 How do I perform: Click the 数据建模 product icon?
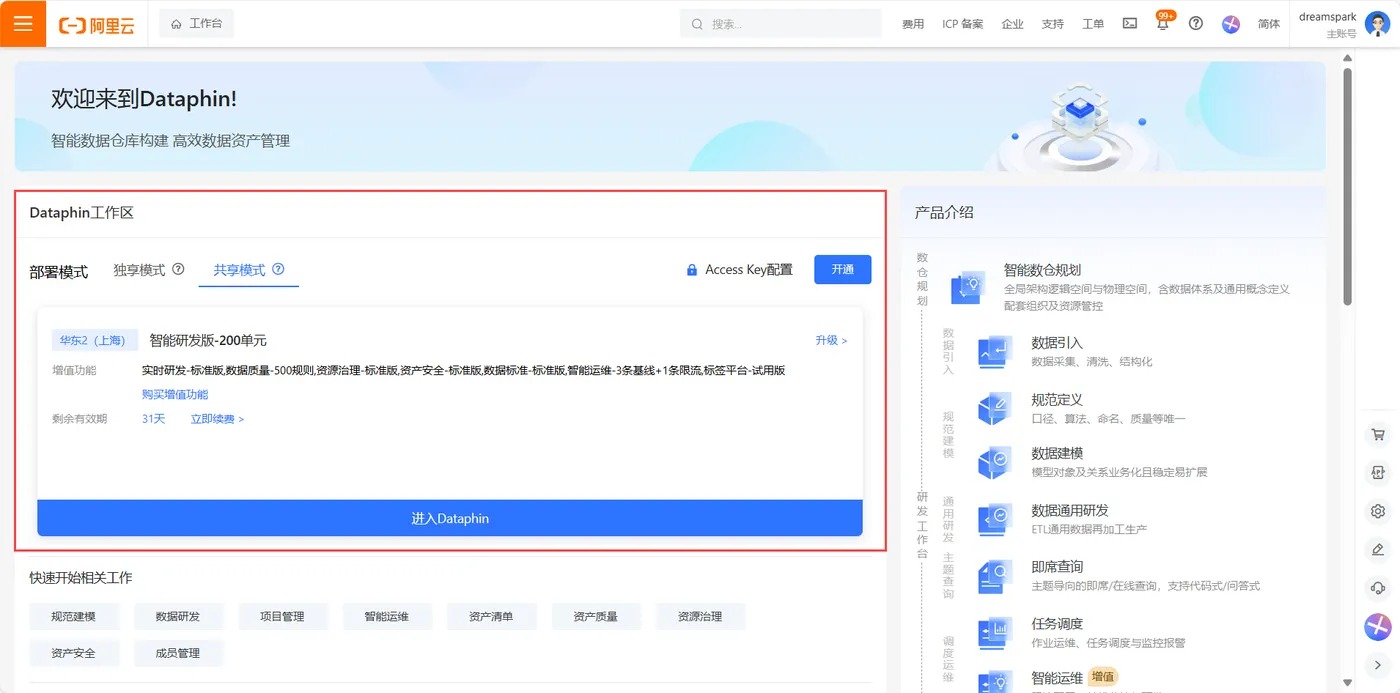[x=996, y=462]
